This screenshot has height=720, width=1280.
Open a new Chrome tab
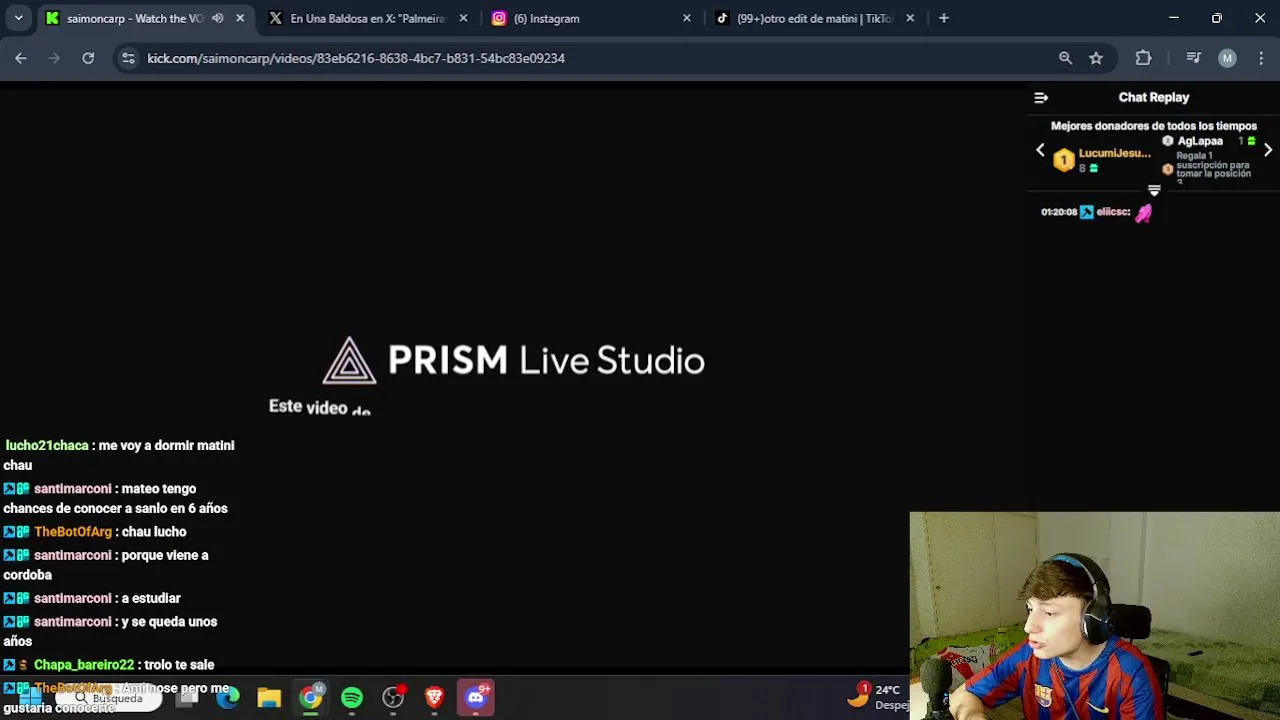[x=944, y=18]
